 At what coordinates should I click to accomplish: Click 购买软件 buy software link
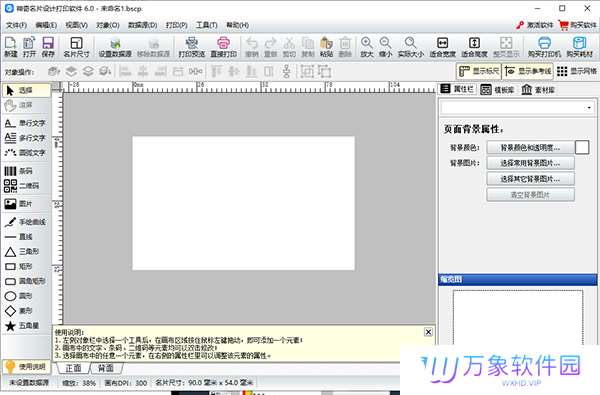coord(578,25)
